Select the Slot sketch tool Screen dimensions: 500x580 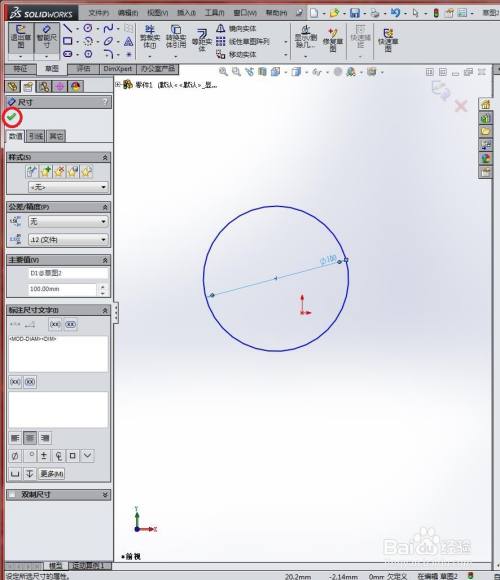pos(67,54)
